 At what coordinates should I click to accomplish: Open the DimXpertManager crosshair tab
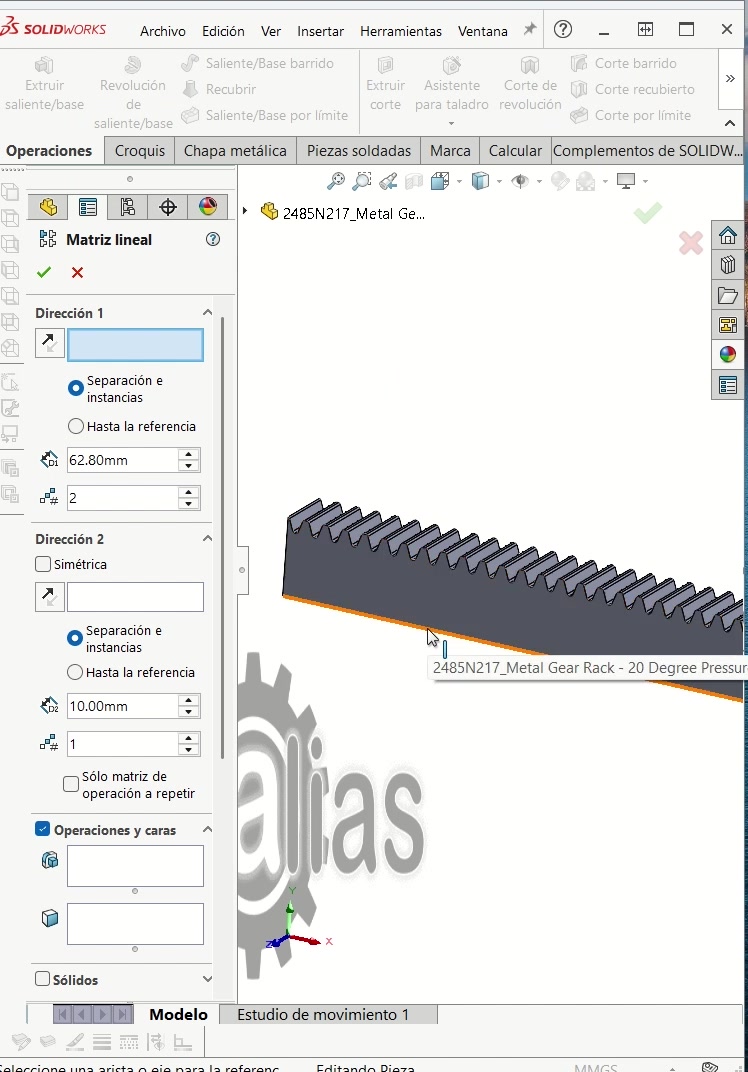[168, 206]
